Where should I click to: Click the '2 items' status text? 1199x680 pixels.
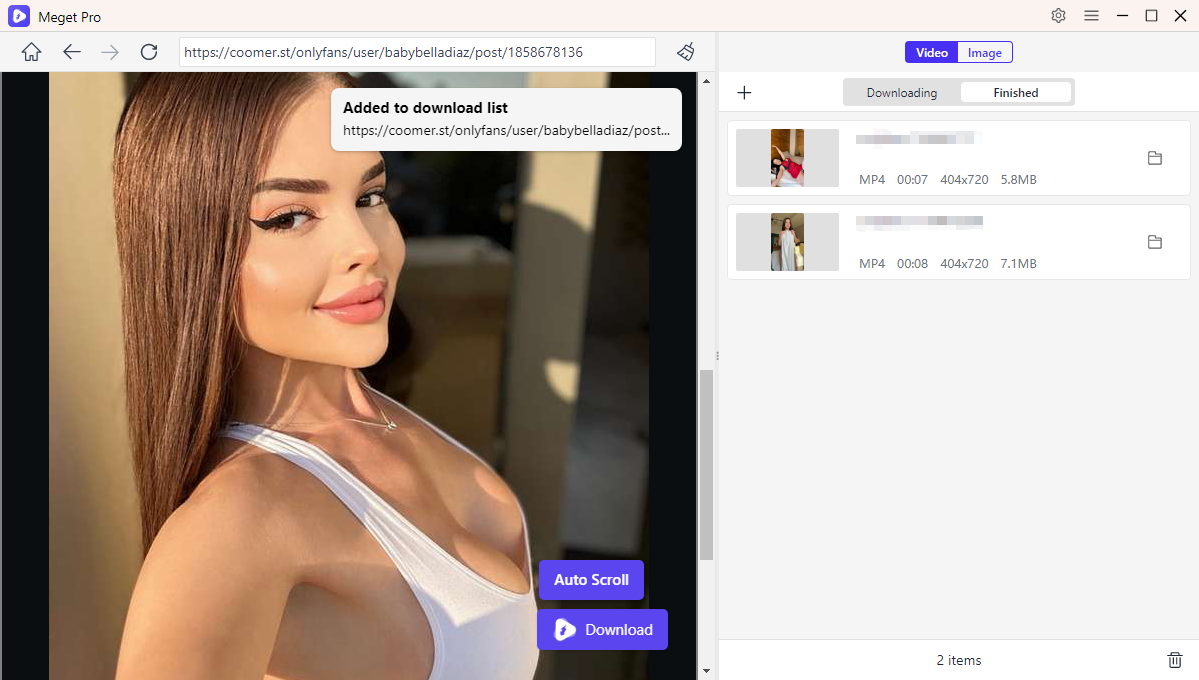point(958,660)
